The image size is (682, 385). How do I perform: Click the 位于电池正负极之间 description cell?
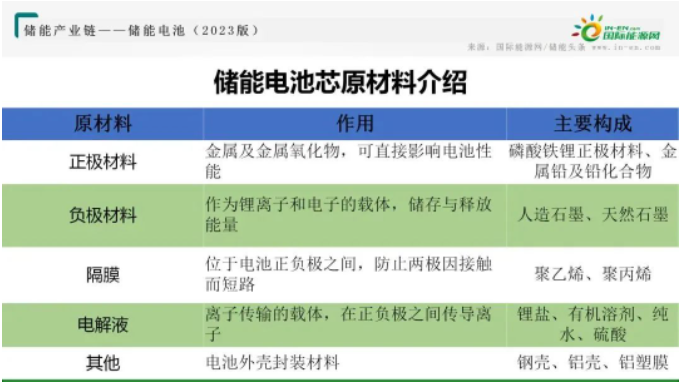349,275
